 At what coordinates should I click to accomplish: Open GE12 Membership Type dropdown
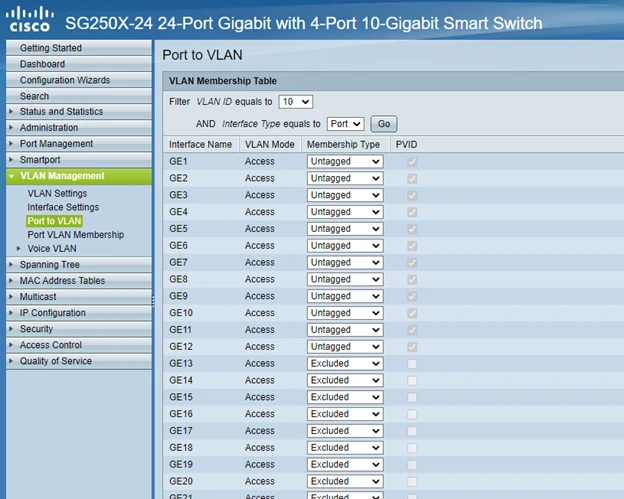345,347
